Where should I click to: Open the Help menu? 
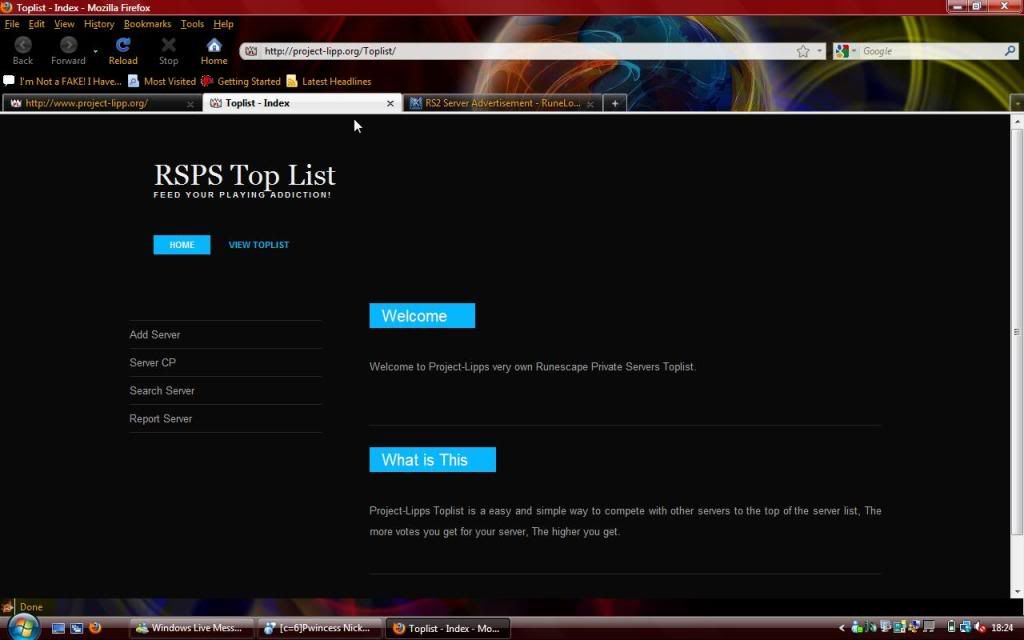tap(223, 24)
